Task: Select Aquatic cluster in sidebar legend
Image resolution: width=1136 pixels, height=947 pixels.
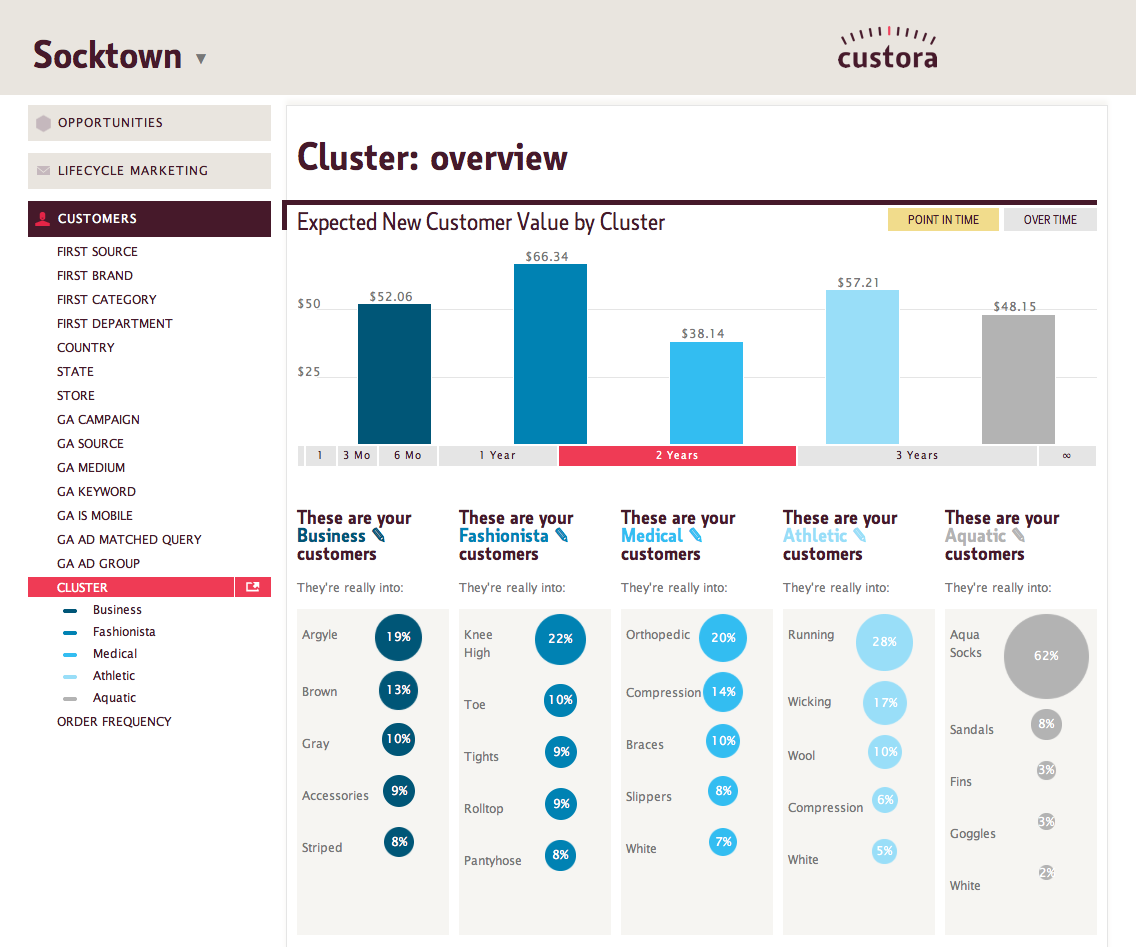Action: pyautogui.click(x=114, y=697)
